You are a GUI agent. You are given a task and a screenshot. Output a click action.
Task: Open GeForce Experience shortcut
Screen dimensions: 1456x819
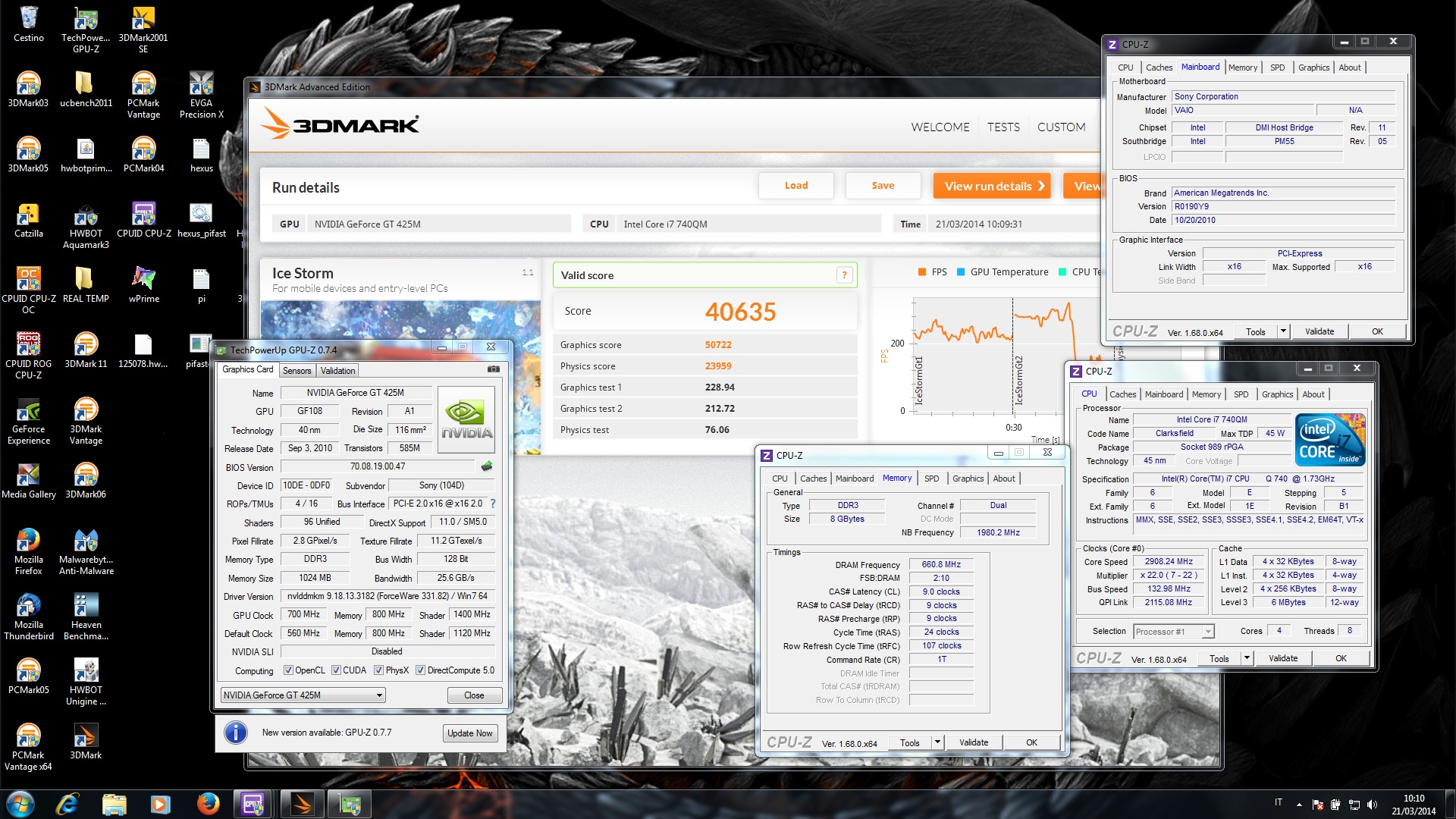click(x=29, y=422)
